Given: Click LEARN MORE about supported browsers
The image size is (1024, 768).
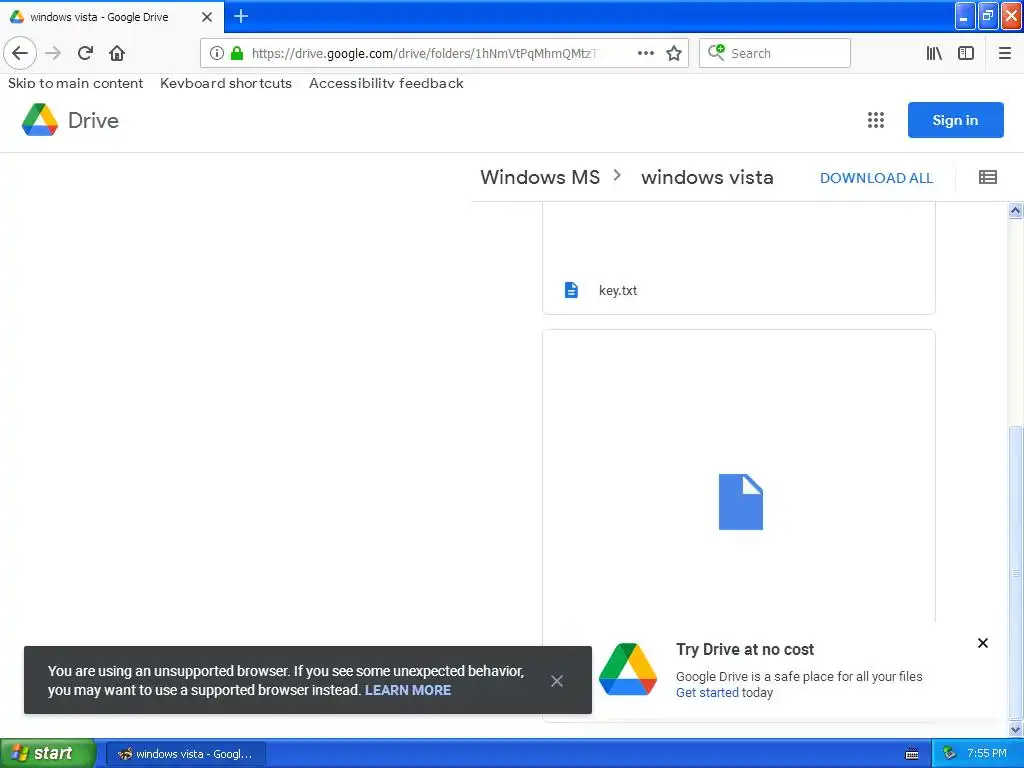Looking at the screenshot, I should point(408,690).
